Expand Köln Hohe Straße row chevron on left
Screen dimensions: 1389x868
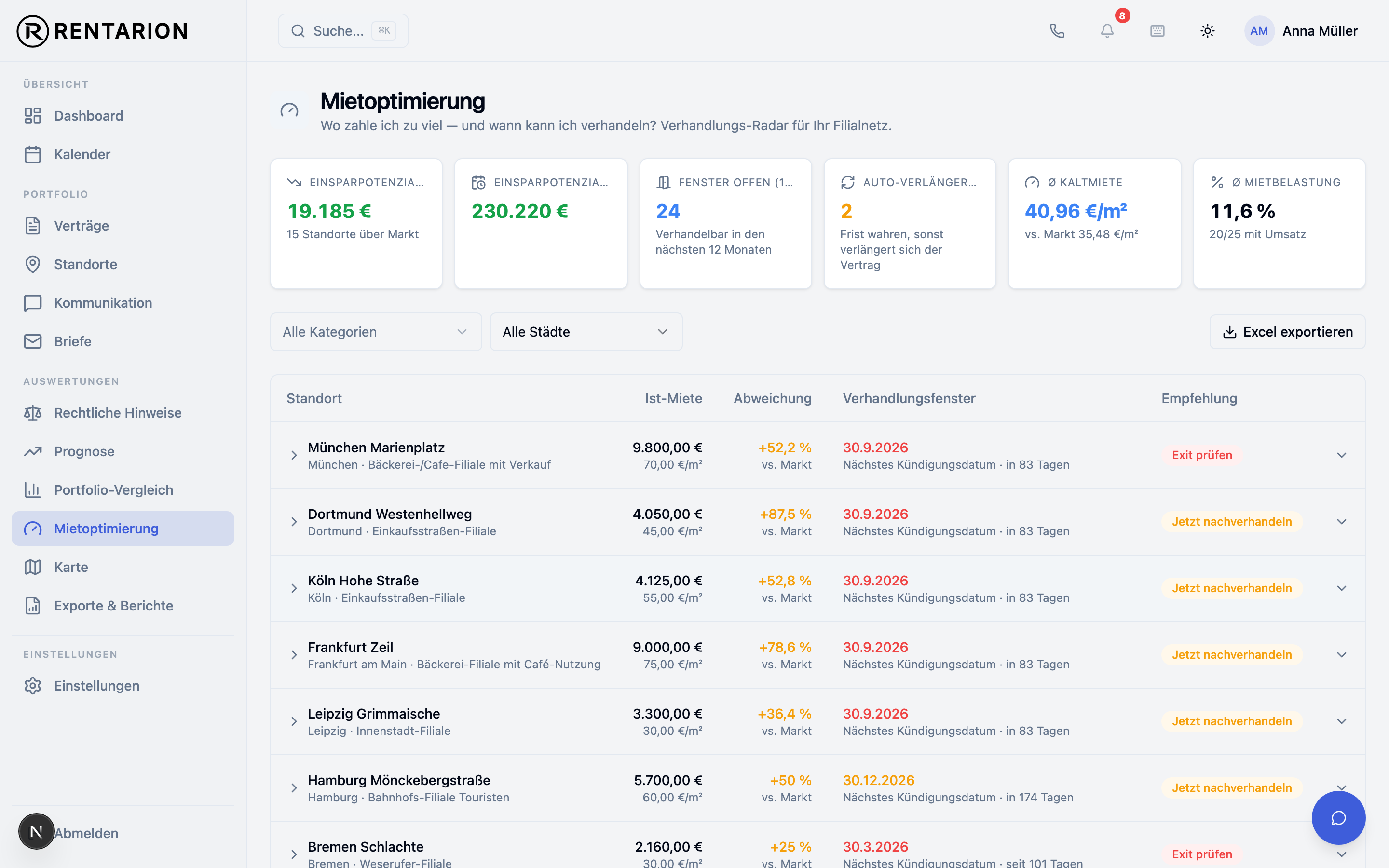click(294, 588)
